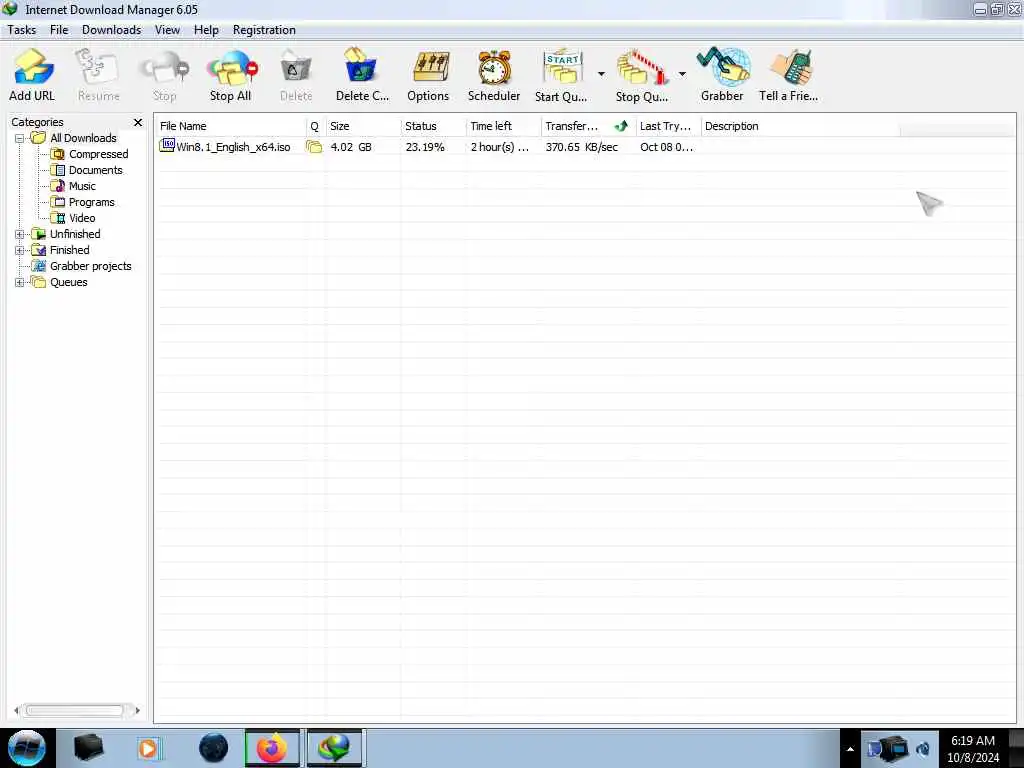Select Grabber projects in the tree
Viewport: 1024px width, 768px height.
(91, 266)
